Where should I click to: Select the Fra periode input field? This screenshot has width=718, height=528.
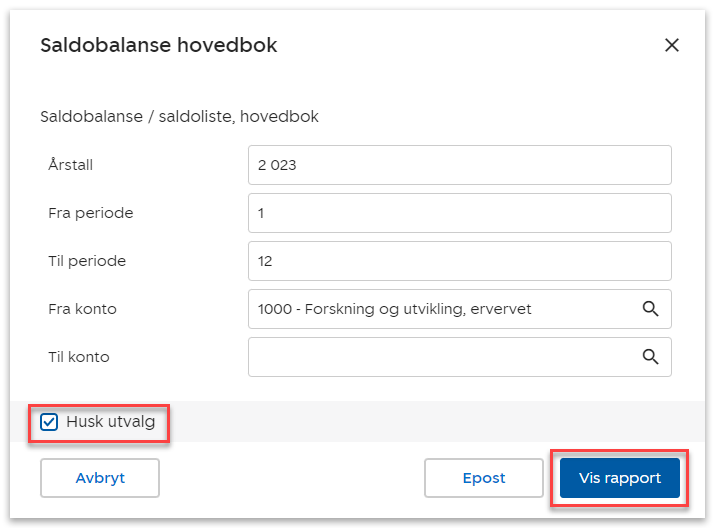(459, 213)
